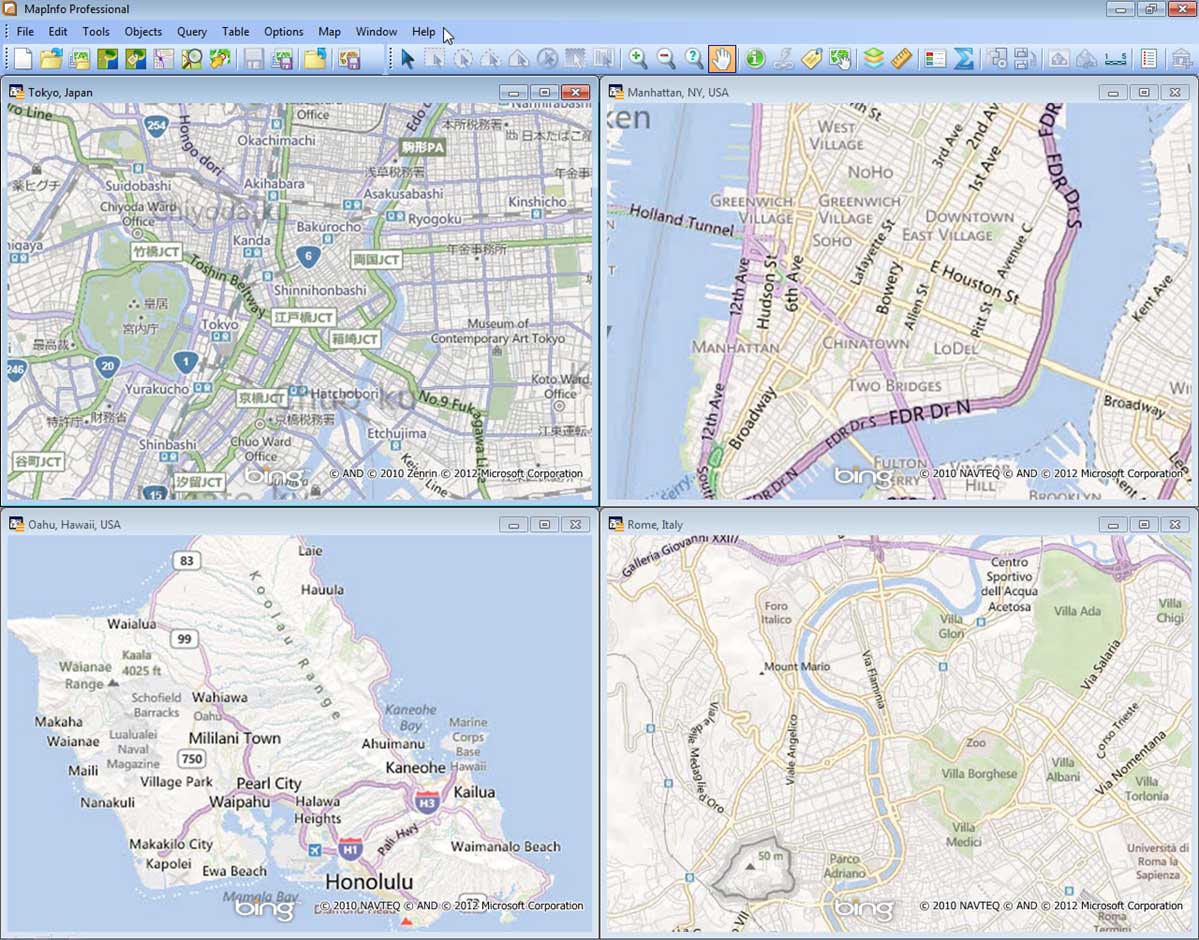Click the Clip Region On/Off icon

coord(1058,59)
